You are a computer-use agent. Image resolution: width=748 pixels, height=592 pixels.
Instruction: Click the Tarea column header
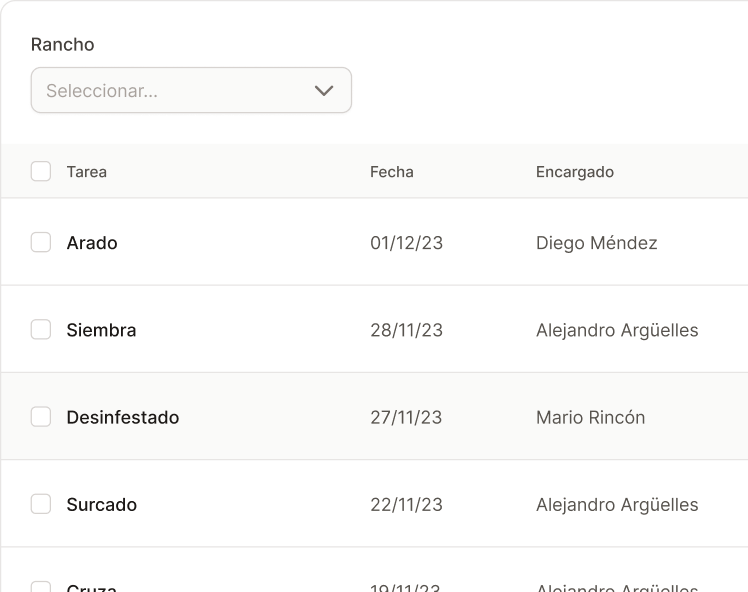point(87,172)
